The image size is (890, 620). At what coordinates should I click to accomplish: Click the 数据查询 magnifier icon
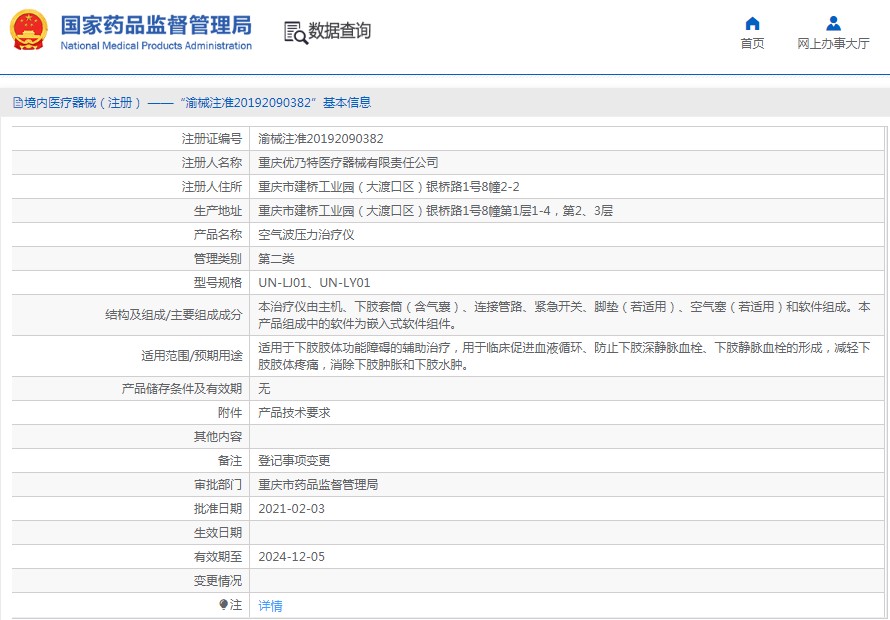(x=296, y=32)
